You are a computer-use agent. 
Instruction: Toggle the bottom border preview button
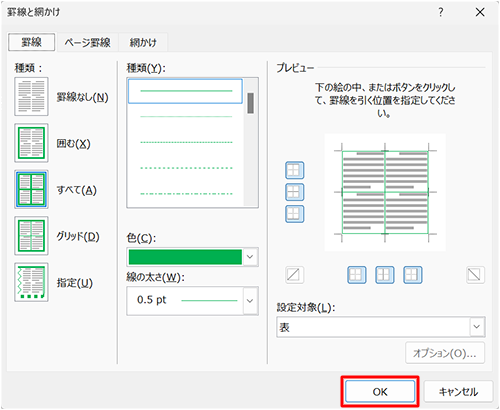[295, 214]
